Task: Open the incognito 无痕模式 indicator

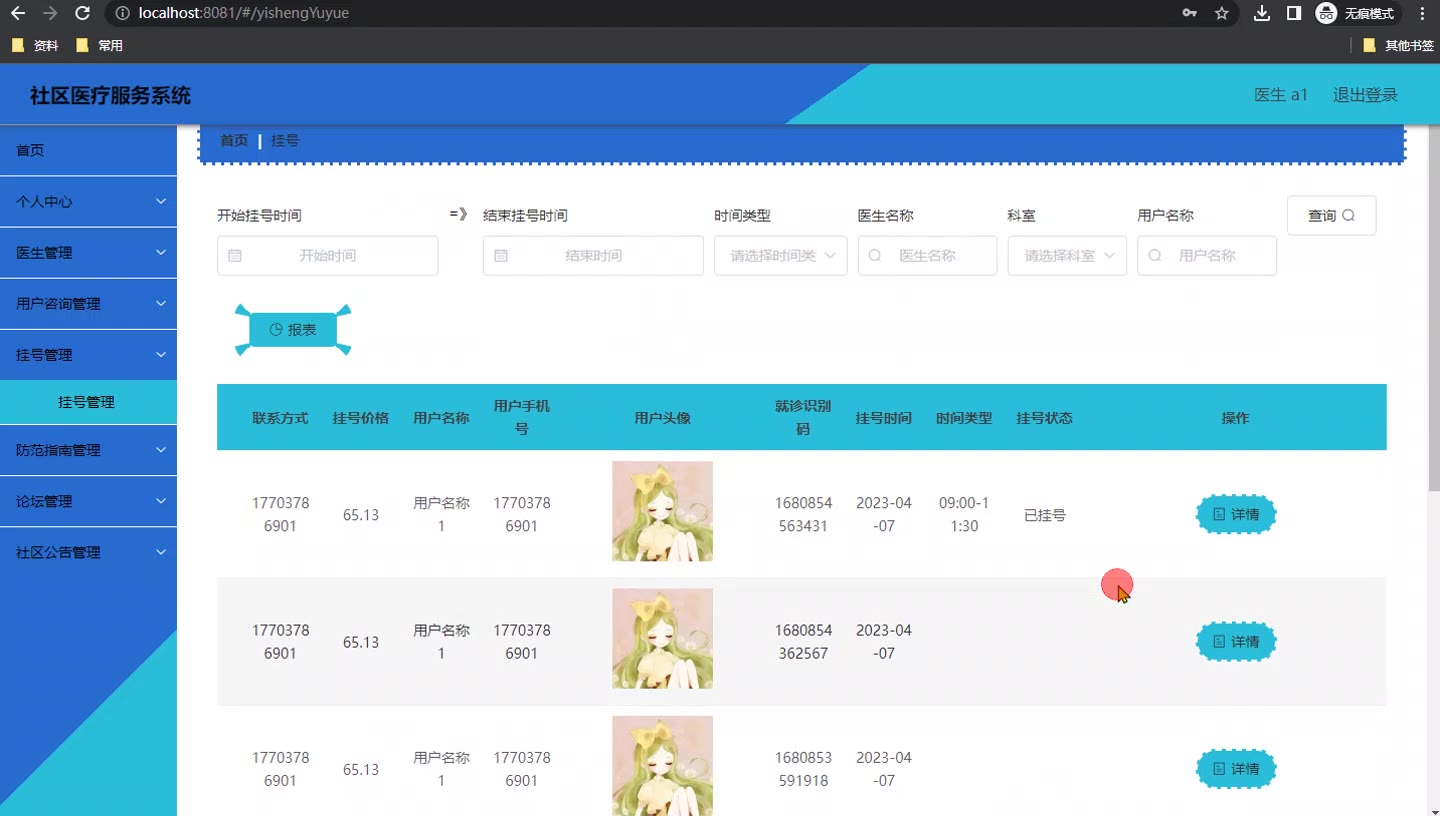Action: (1357, 13)
